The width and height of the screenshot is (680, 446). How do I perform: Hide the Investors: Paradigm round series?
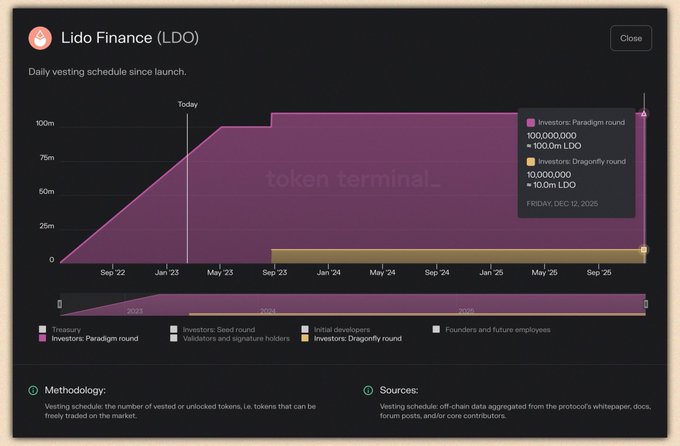42,339
